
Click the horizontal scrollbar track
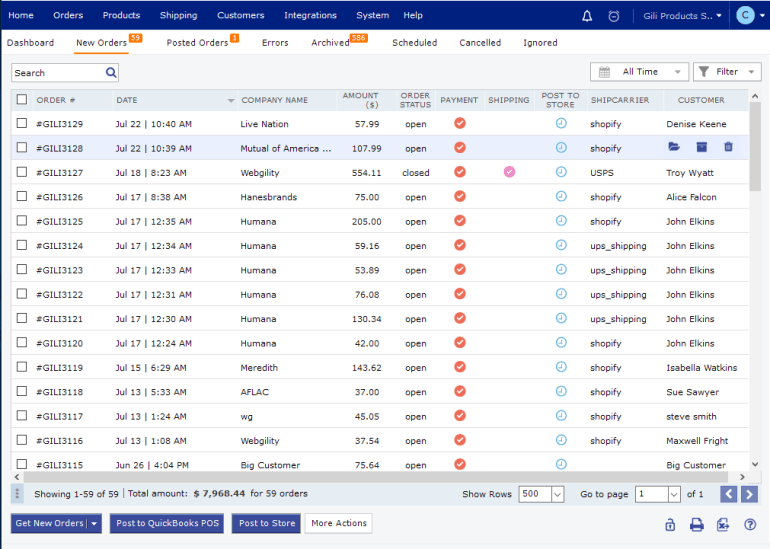(x=376, y=477)
